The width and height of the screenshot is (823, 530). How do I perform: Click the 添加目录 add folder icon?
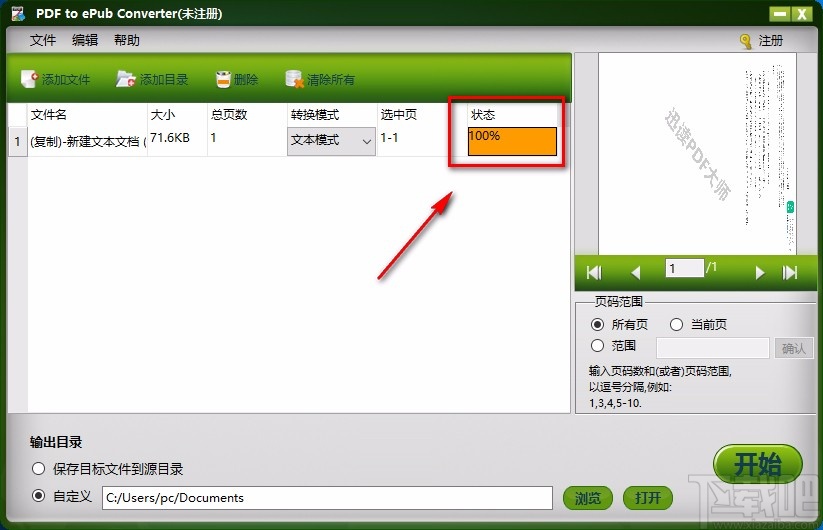coord(125,79)
